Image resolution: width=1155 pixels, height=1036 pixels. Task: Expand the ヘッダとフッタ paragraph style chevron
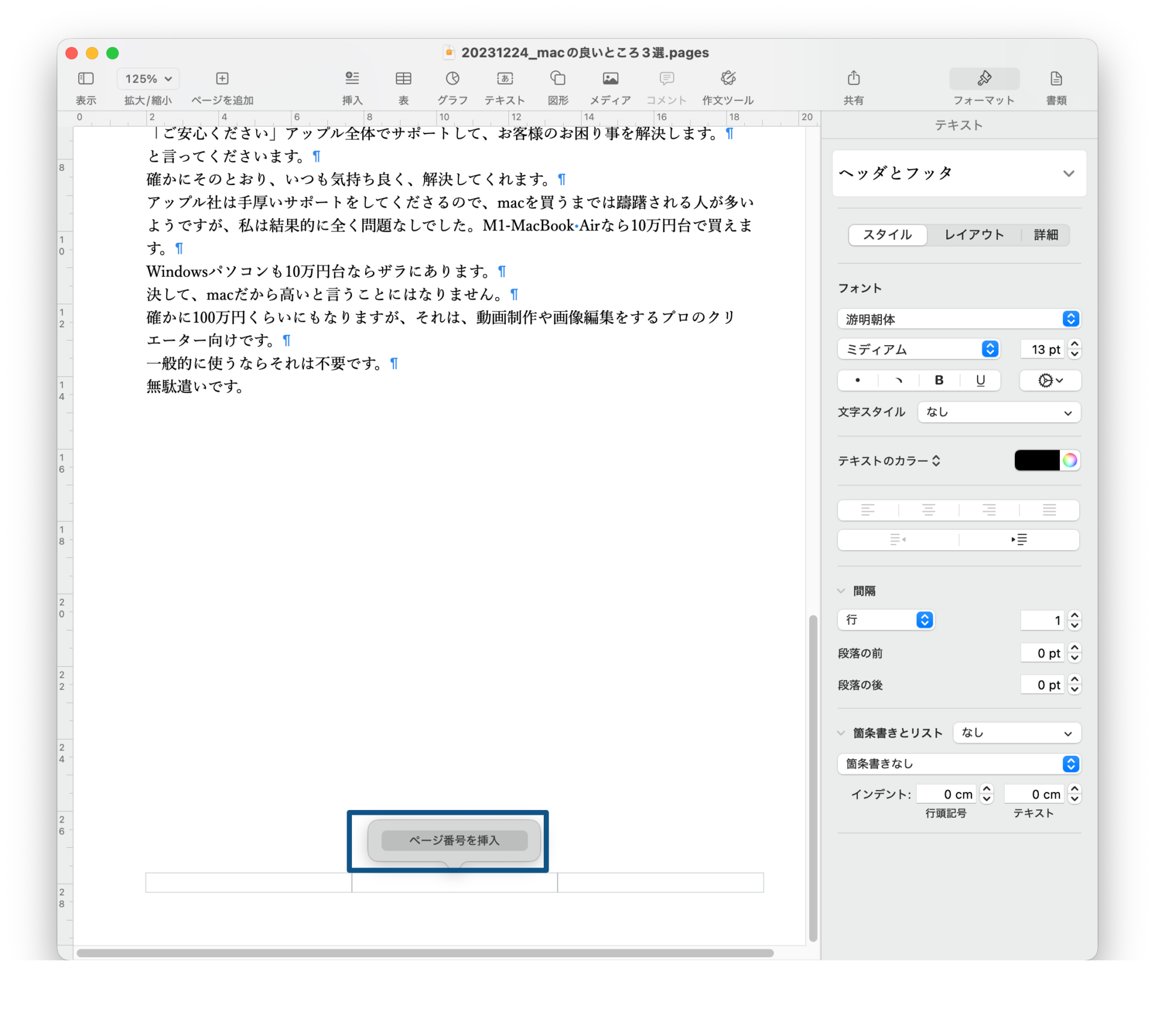point(1068,174)
